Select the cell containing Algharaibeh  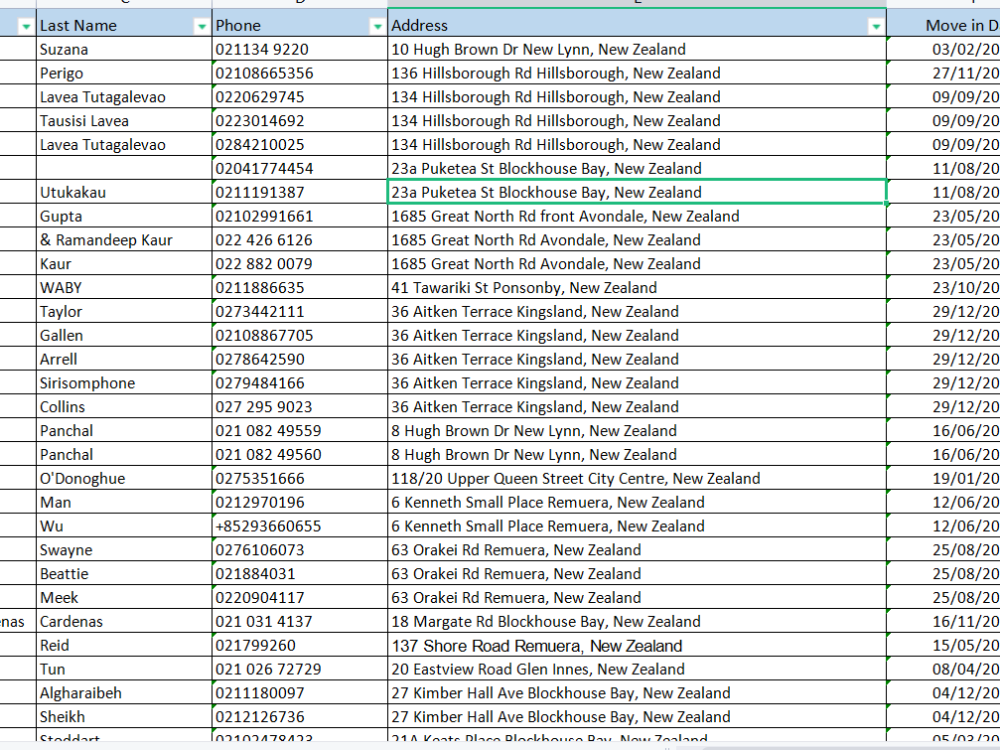tap(124, 693)
